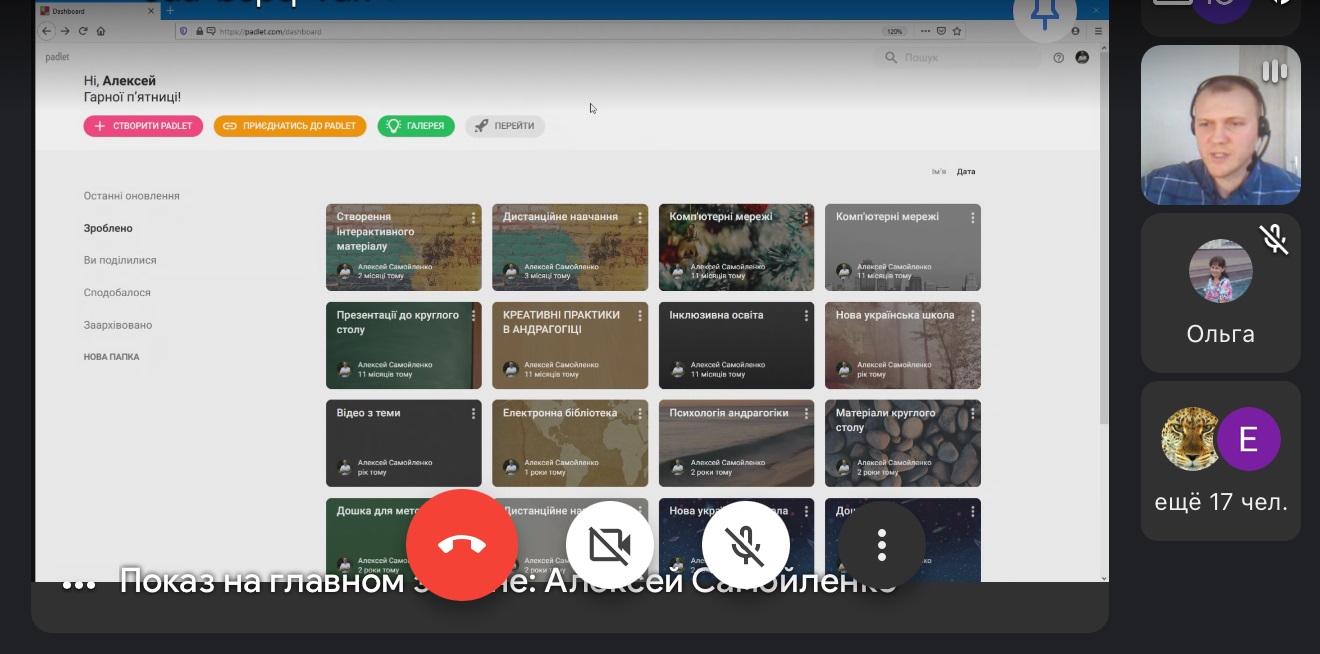
Task: Open a new browser tab with the plus
Action: [170, 11]
